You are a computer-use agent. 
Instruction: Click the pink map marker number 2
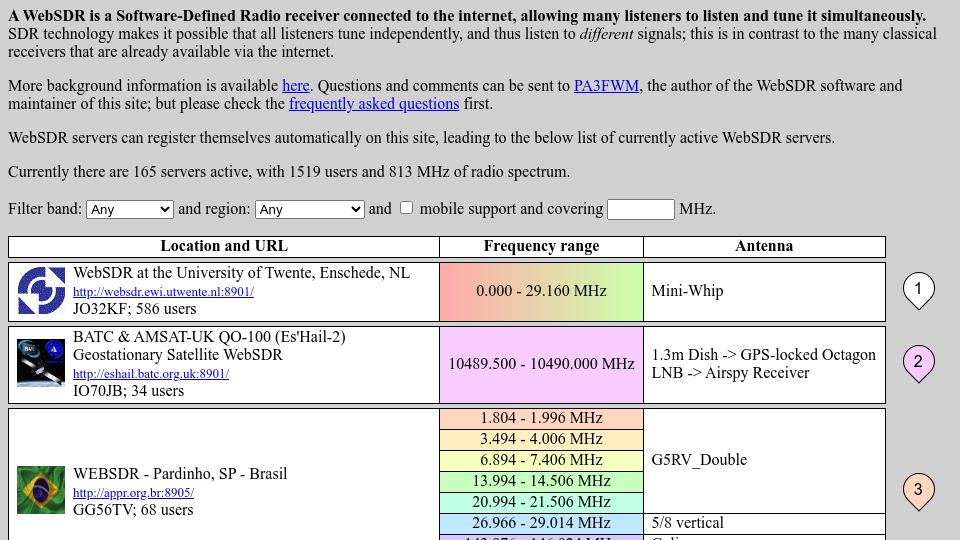[918, 364]
